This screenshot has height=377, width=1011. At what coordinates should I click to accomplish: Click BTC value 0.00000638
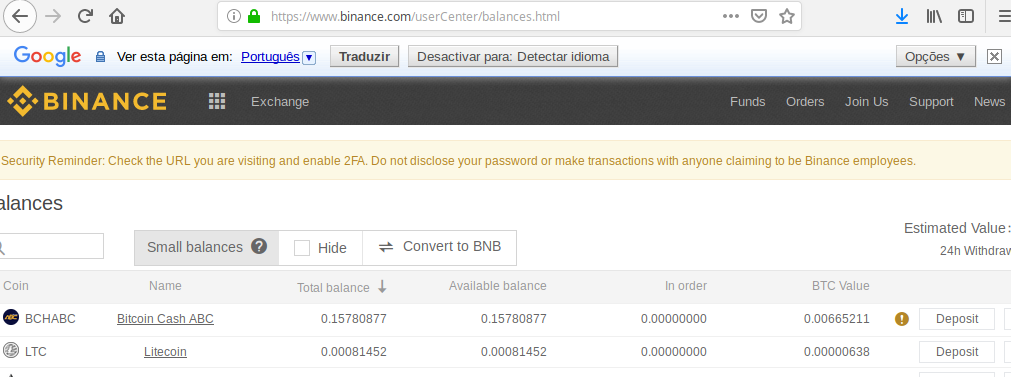pyautogui.click(x=836, y=352)
